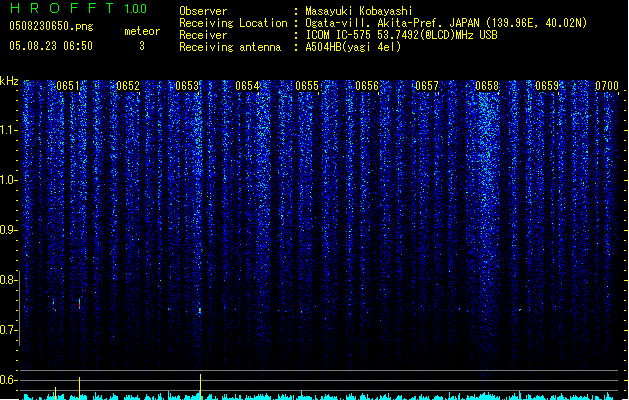Click the HROFFT title text
Screen dimensions: 629x400
pos(63,8)
